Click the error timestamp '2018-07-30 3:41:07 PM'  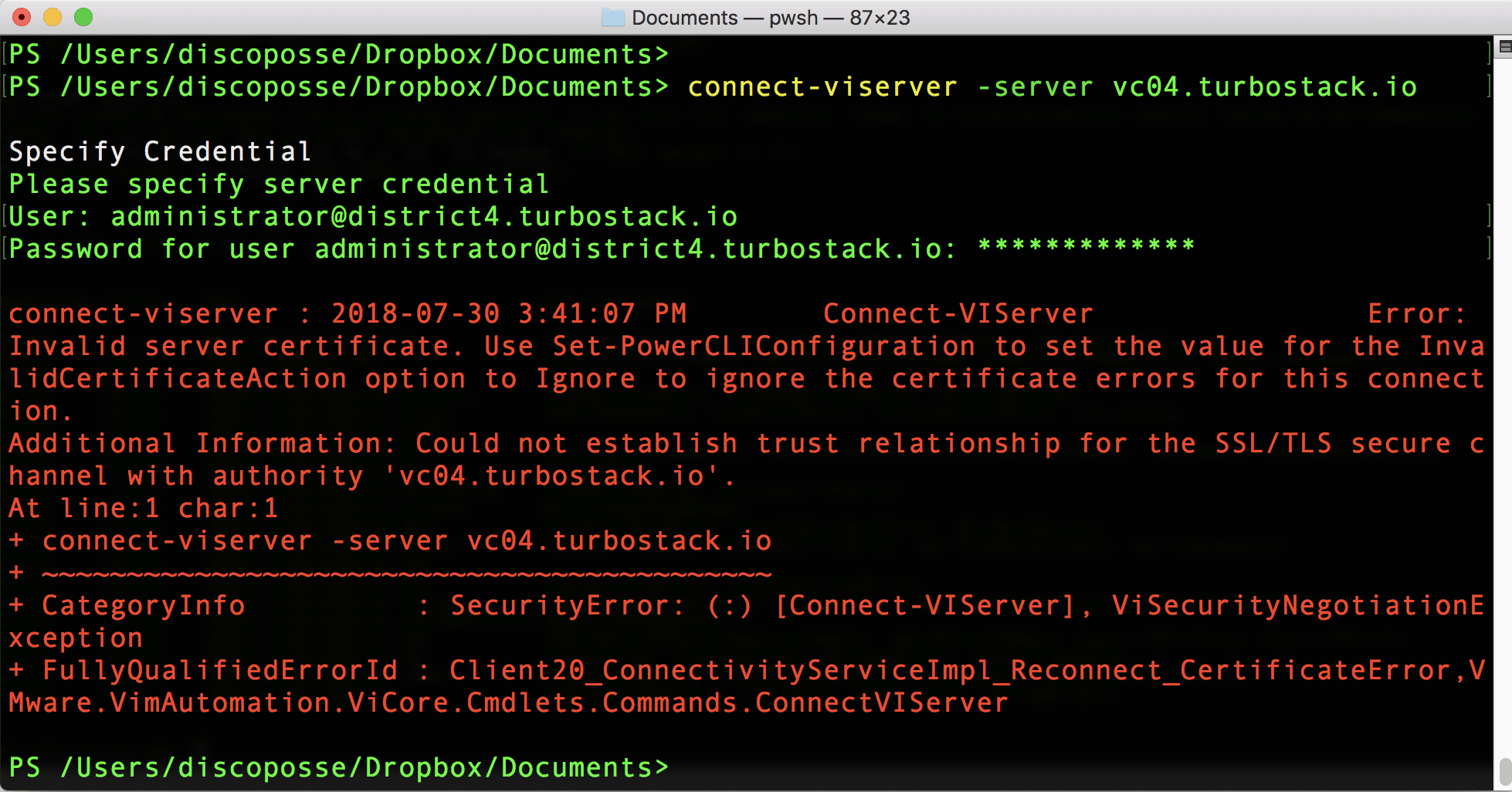(x=508, y=313)
